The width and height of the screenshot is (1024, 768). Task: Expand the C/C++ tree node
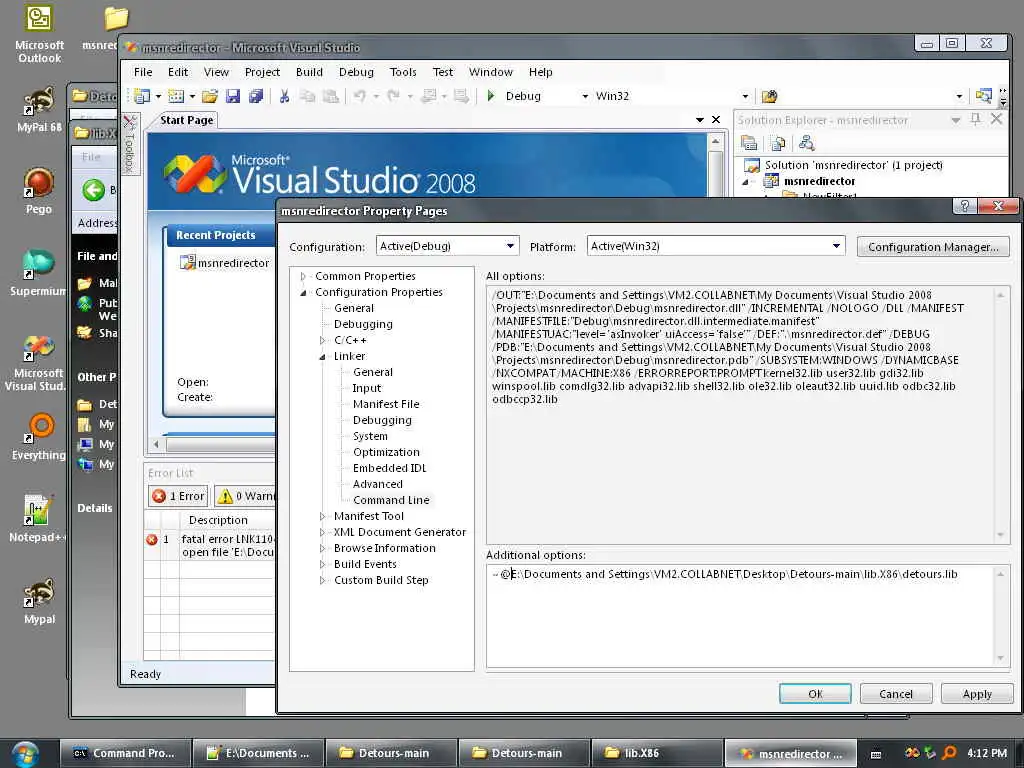(322, 340)
